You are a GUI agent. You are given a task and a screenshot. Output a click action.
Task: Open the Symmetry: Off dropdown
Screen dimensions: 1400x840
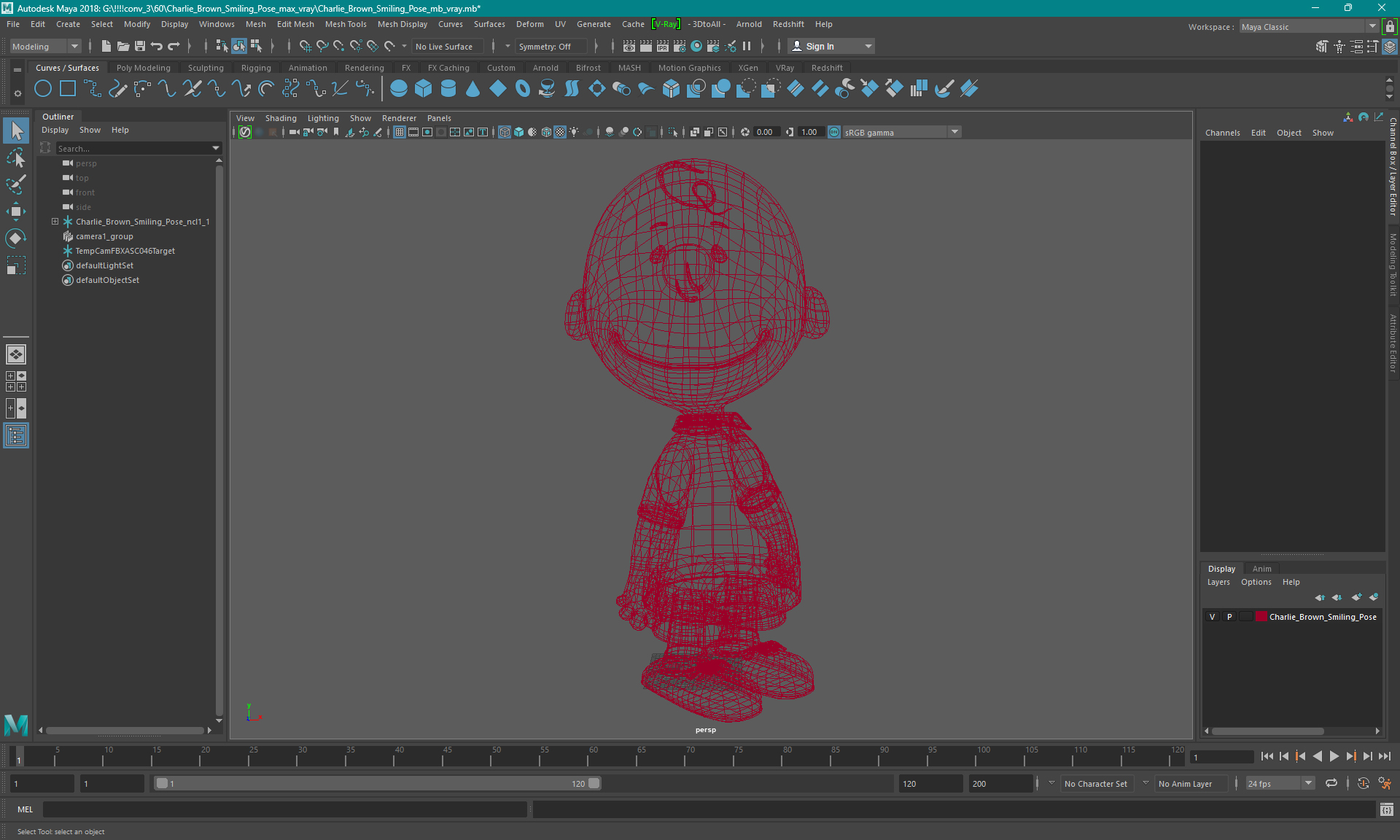click(x=552, y=46)
